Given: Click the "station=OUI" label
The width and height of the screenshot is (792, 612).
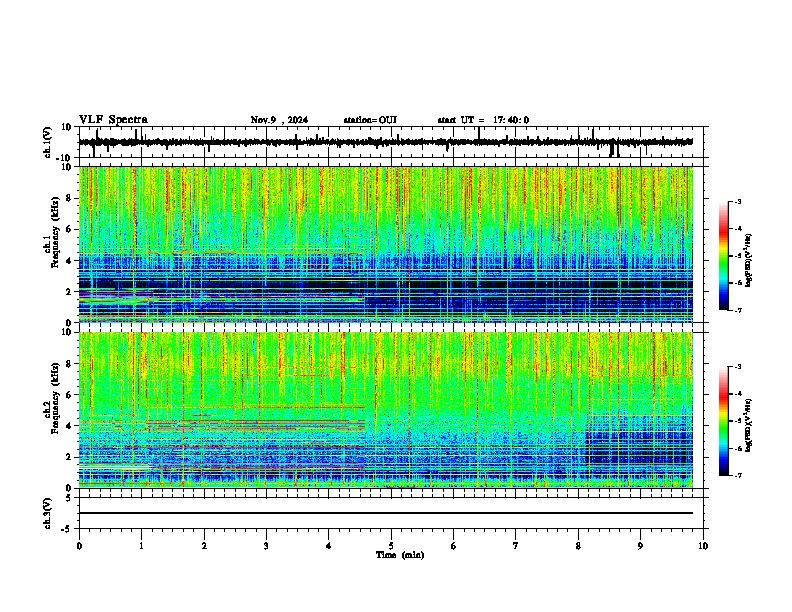Looking at the screenshot, I should coord(370,120).
